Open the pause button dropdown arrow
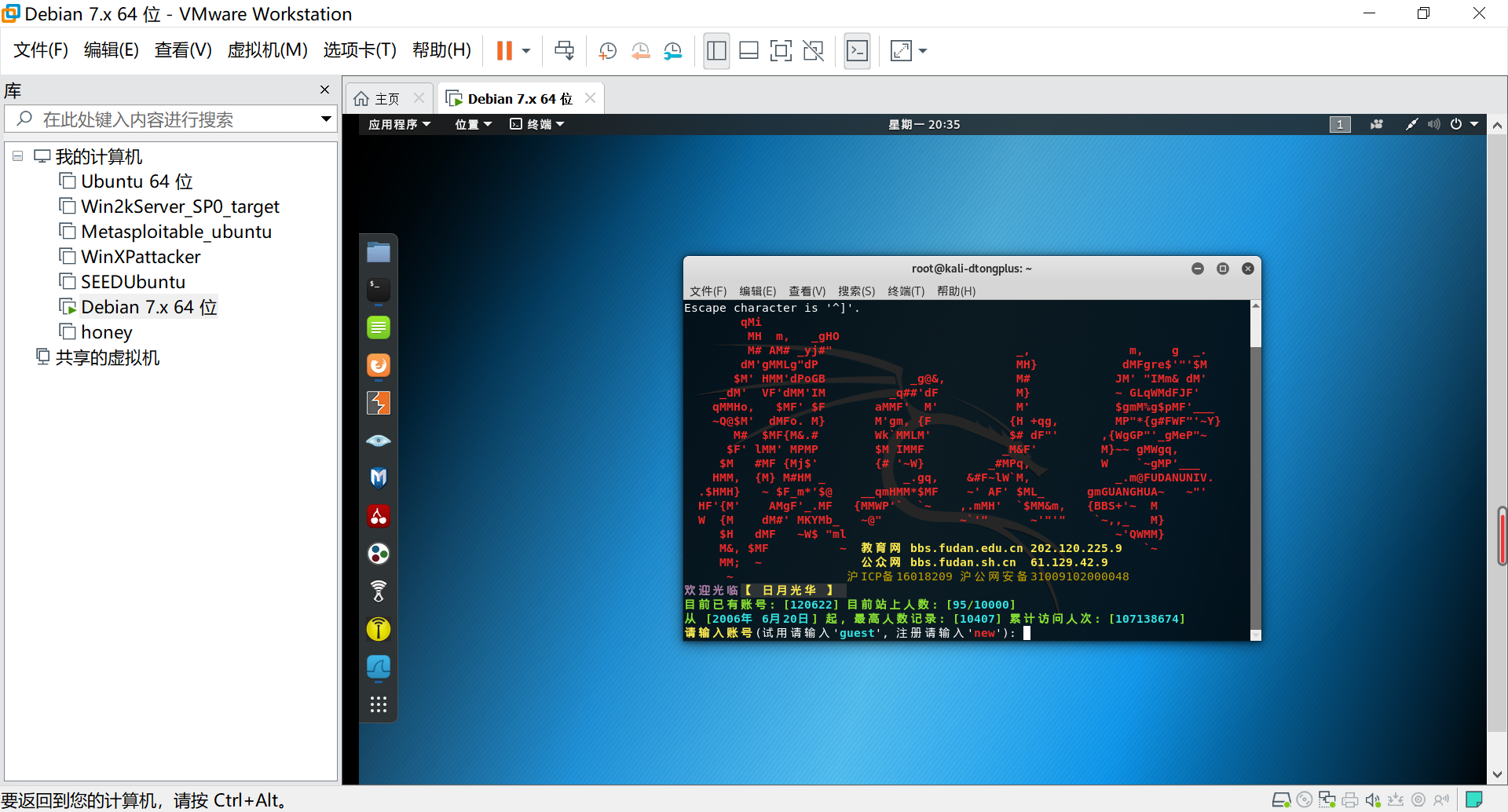Screen dimensions: 1508x812 (x=526, y=51)
